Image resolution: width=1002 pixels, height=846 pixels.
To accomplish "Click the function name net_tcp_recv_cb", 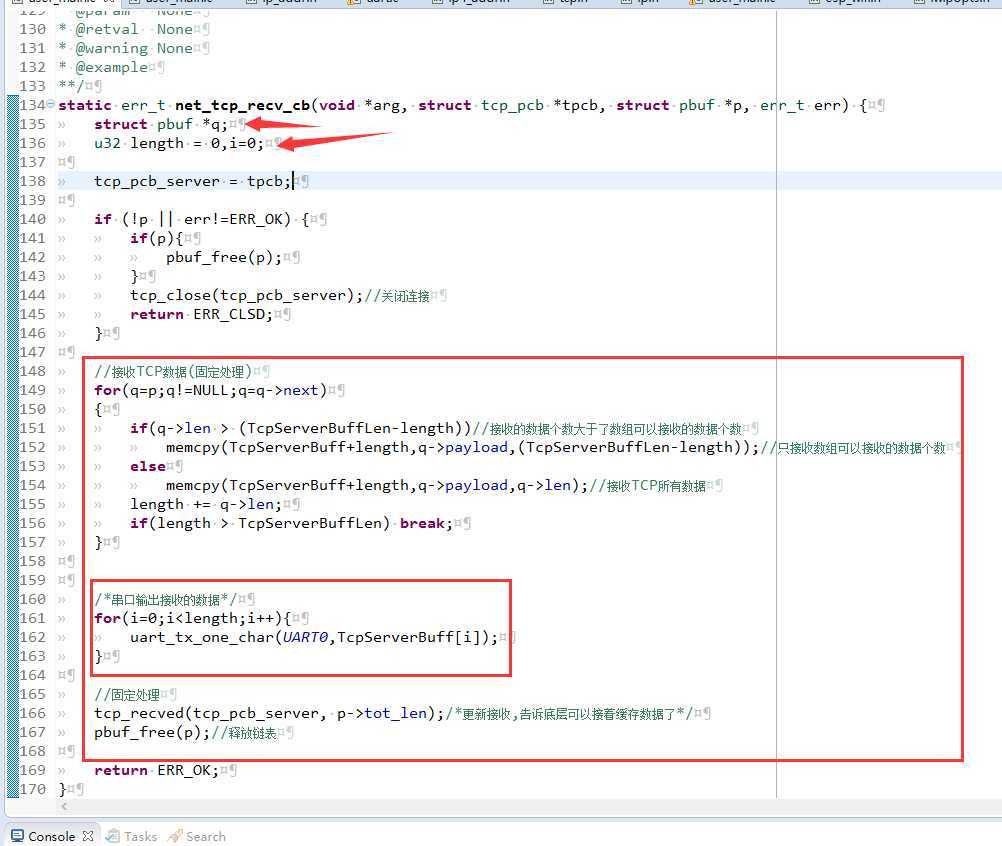I will coord(243,105).
